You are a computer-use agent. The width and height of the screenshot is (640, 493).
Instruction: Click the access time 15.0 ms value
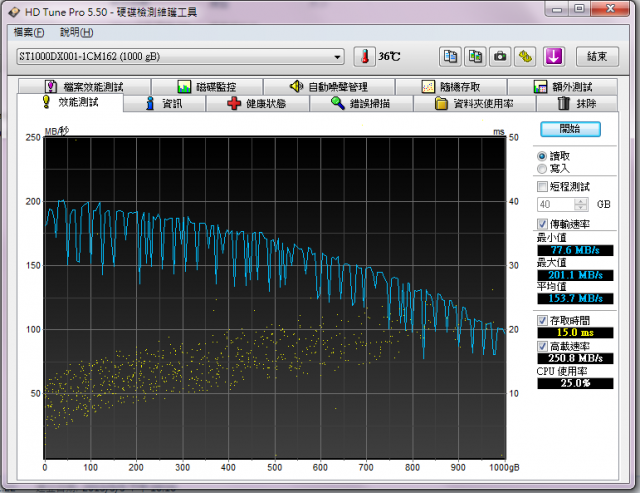point(575,333)
